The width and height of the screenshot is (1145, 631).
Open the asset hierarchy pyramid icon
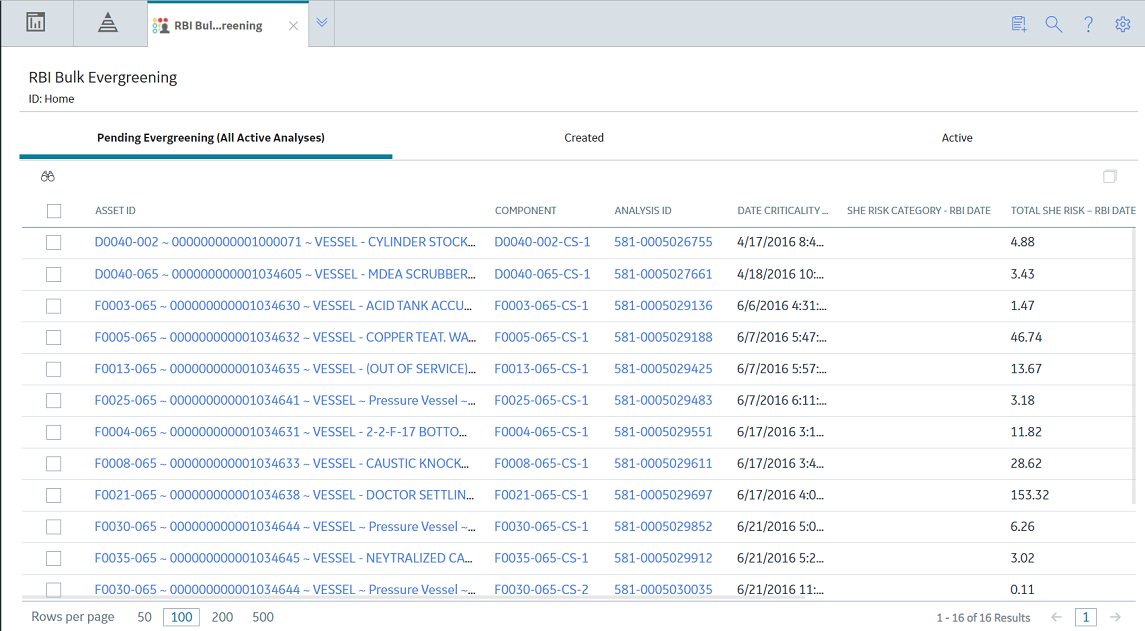click(108, 23)
